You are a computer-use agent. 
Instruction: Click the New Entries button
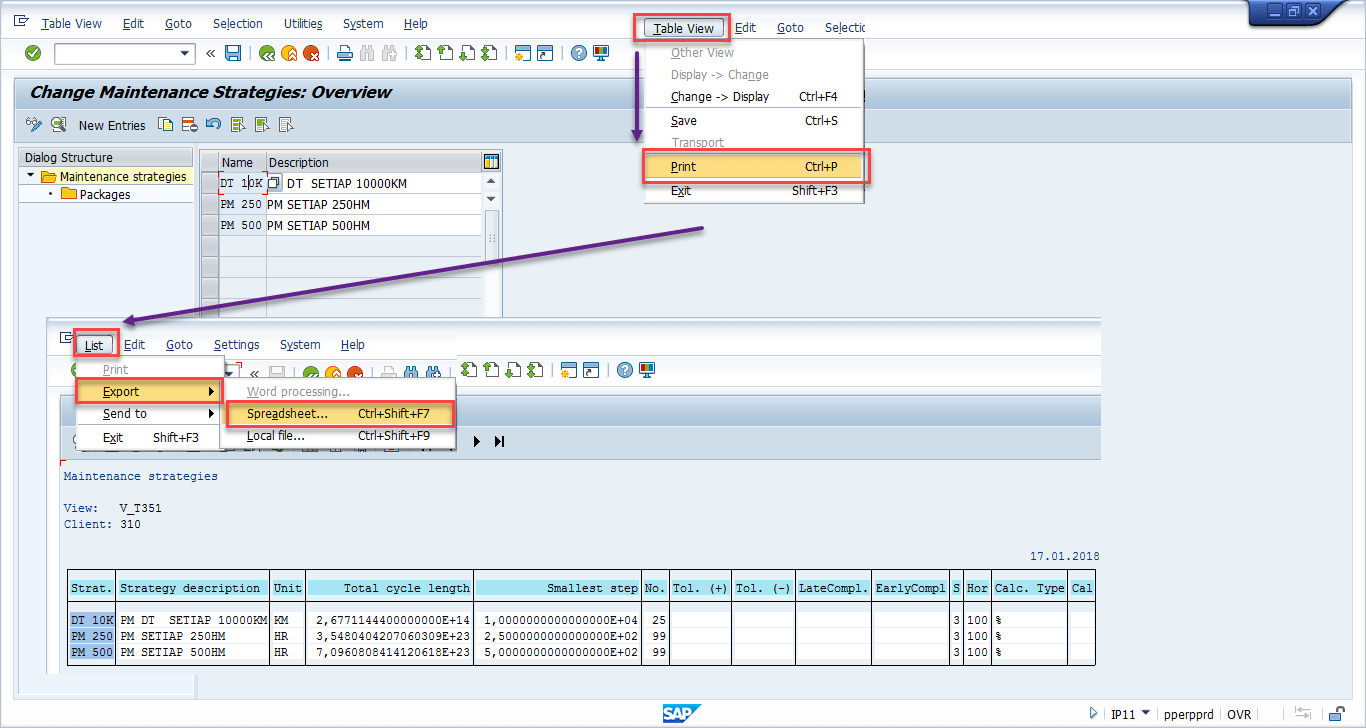[112, 125]
